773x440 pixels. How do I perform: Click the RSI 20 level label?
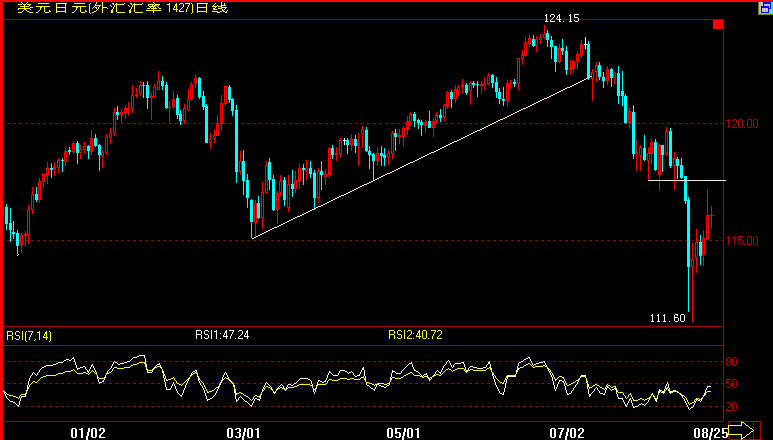coord(732,406)
